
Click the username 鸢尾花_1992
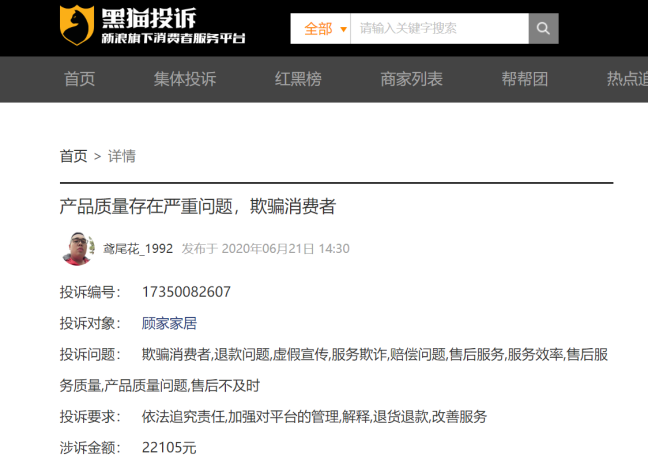point(138,249)
